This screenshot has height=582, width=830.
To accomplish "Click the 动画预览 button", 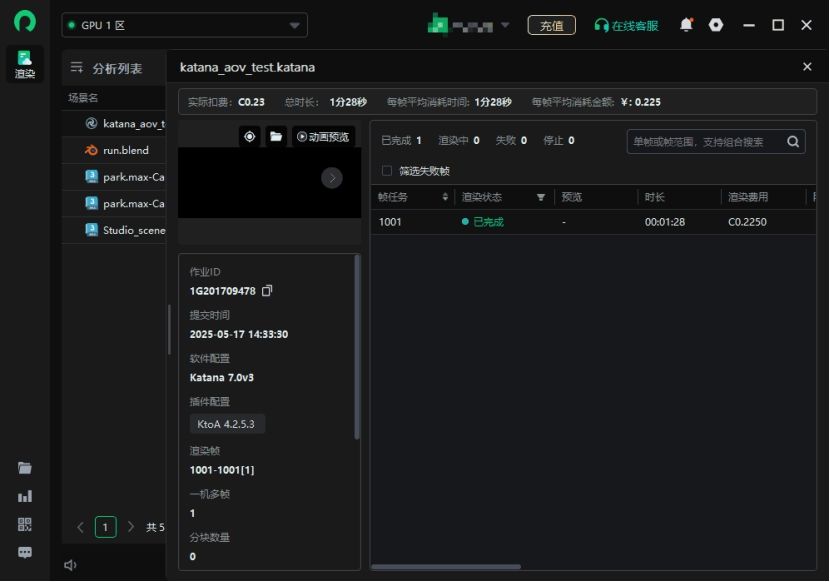I will tap(323, 137).
